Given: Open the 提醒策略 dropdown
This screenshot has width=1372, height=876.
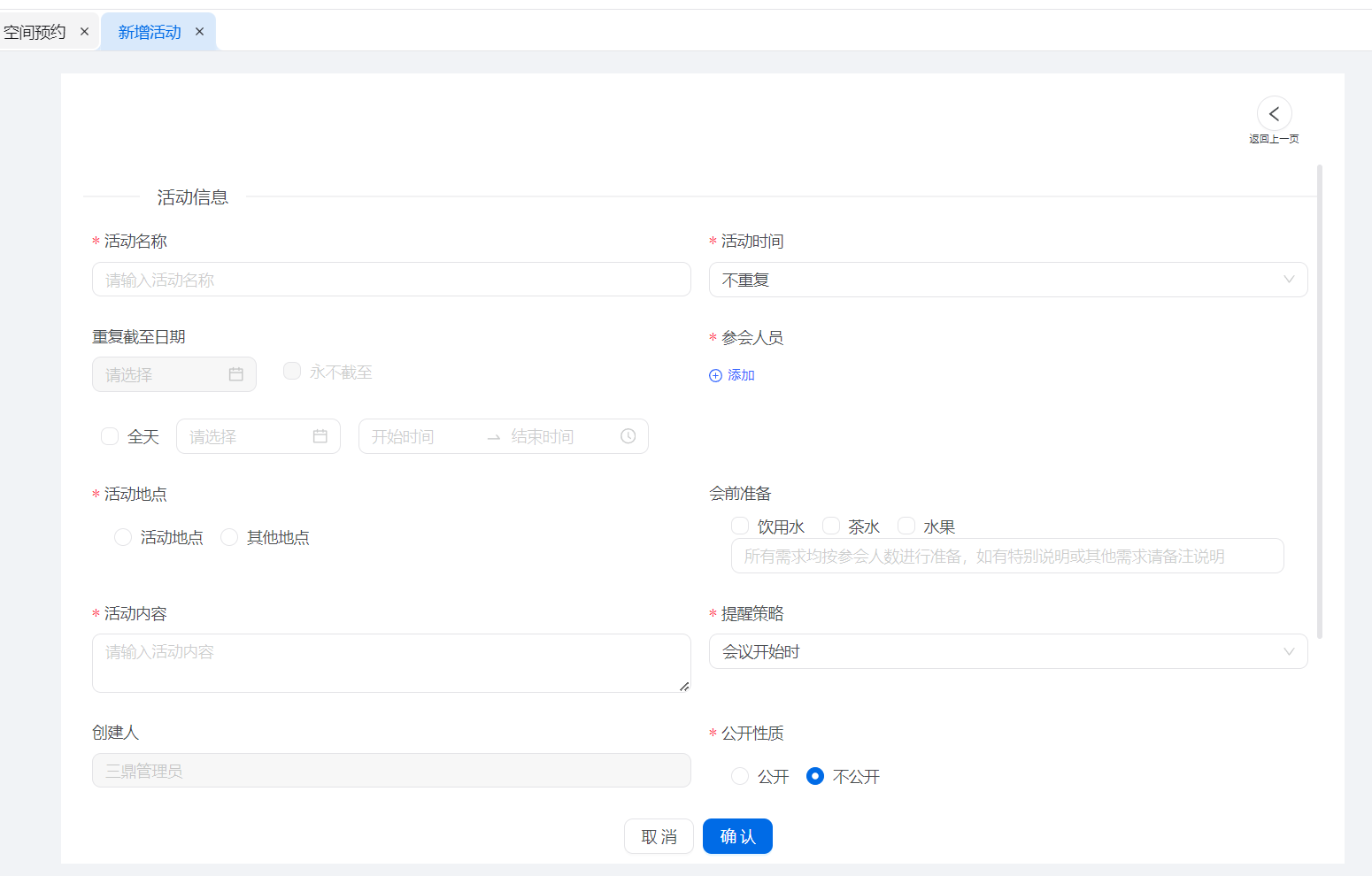Looking at the screenshot, I should pos(1007,651).
